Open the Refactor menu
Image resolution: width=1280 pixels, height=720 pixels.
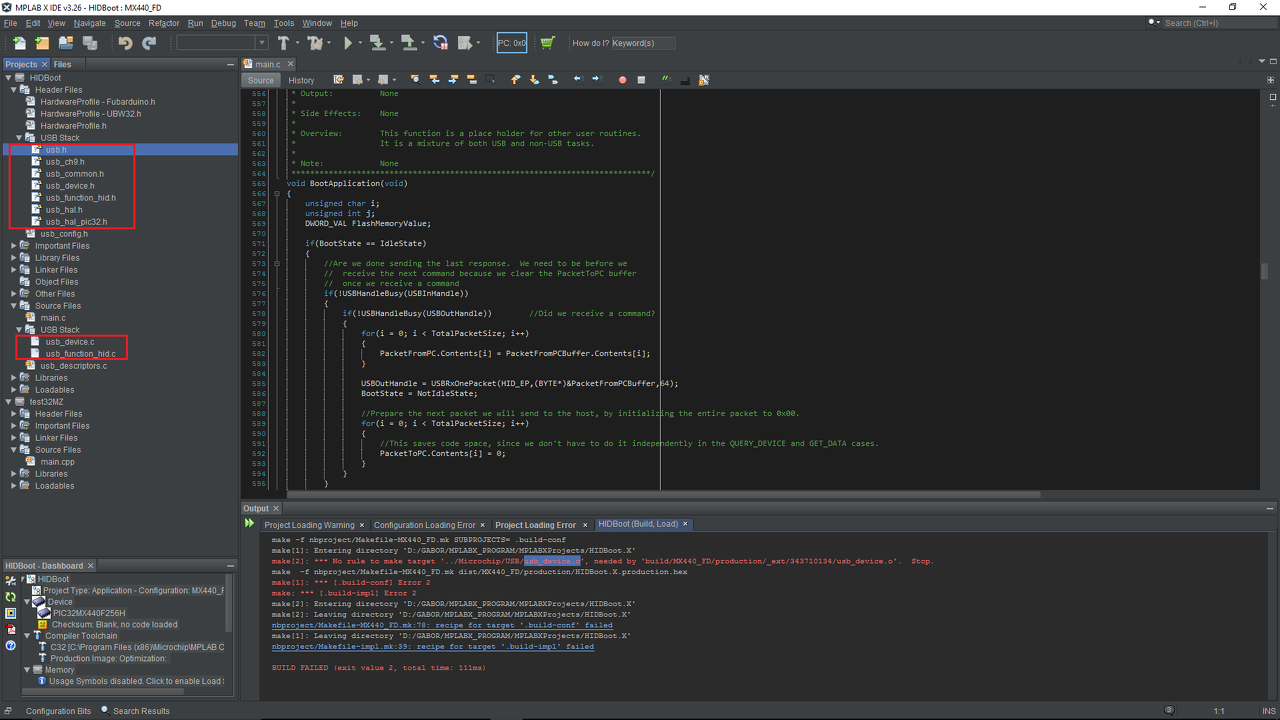pyautogui.click(x=163, y=23)
